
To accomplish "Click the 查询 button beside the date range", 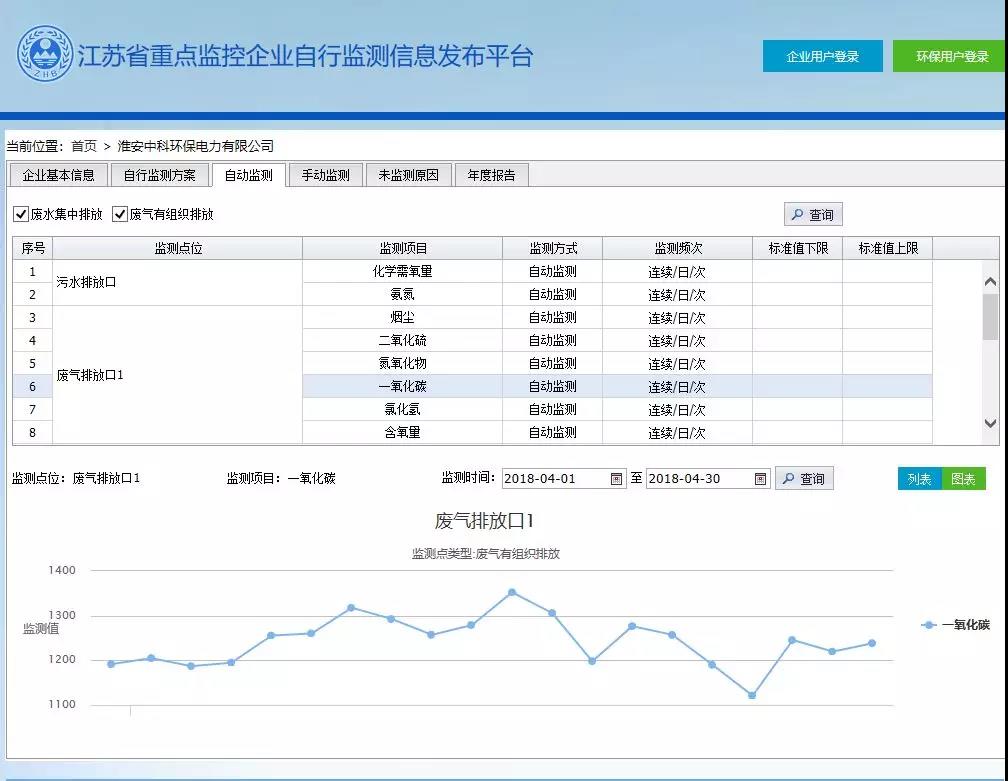I will pyautogui.click(x=804, y=479).
